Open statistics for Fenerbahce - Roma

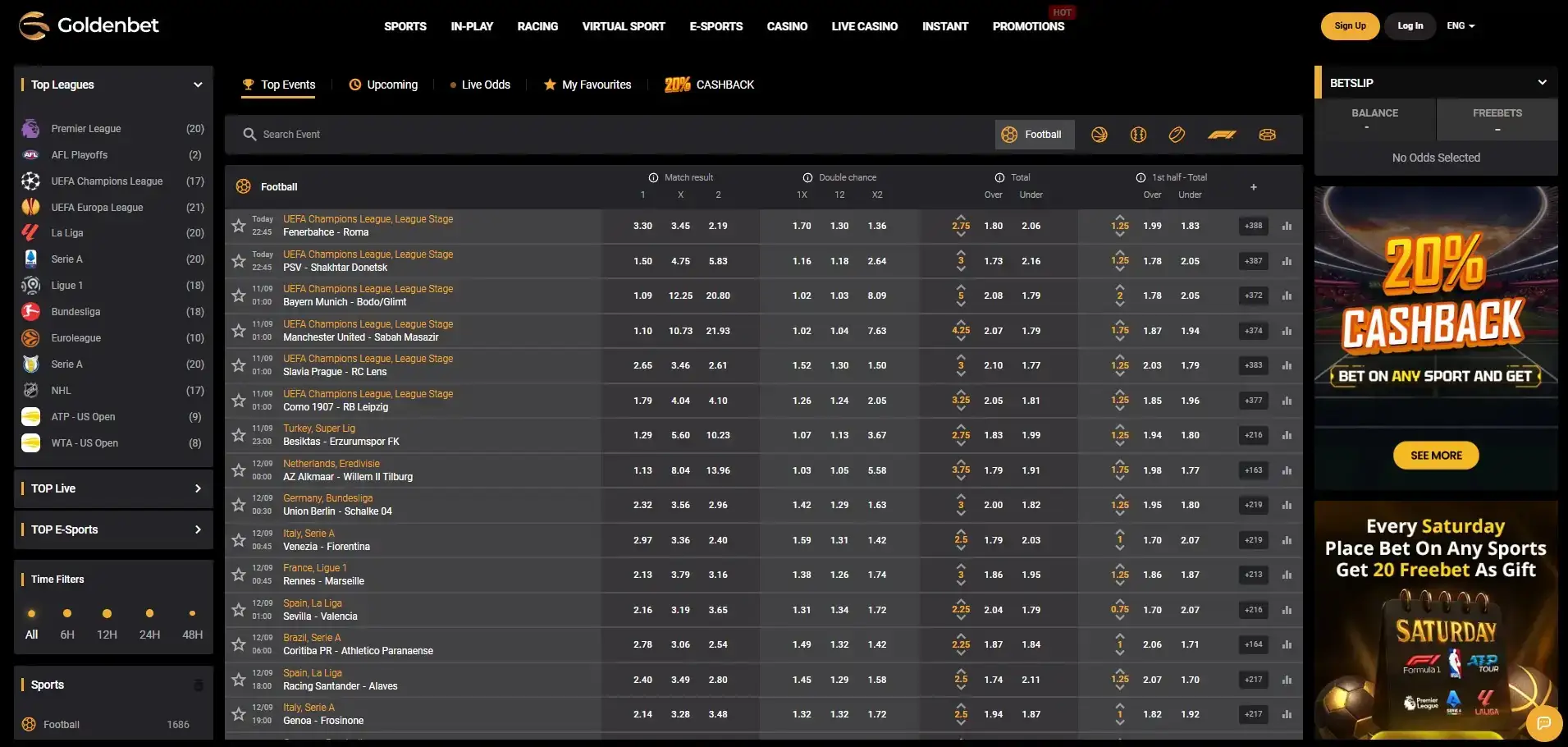(1287, 226)
